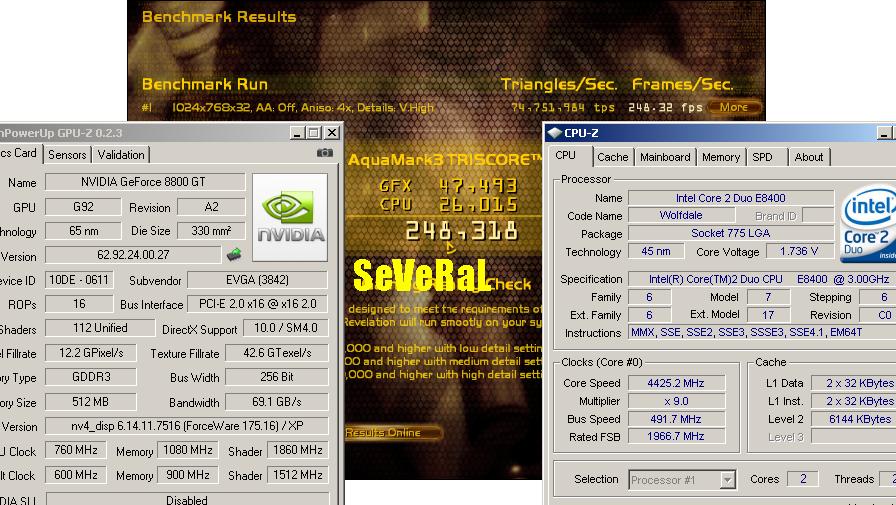Viewport: 896px width, 505px height.
Task: Click the Device ID 10DE - 0611 field
Action: tap(79, 280)
